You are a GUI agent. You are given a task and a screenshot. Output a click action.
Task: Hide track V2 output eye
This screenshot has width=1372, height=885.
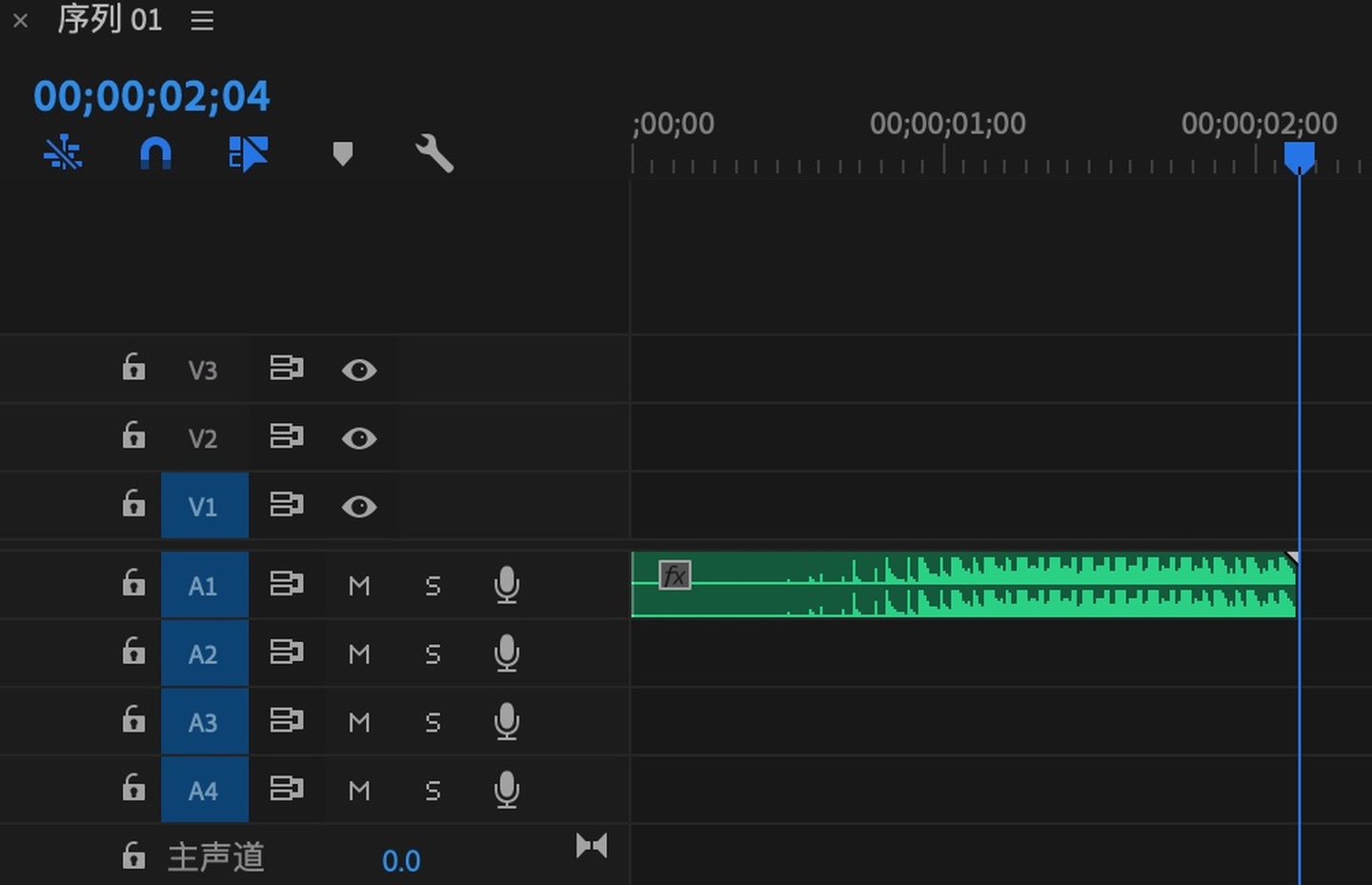359,438
